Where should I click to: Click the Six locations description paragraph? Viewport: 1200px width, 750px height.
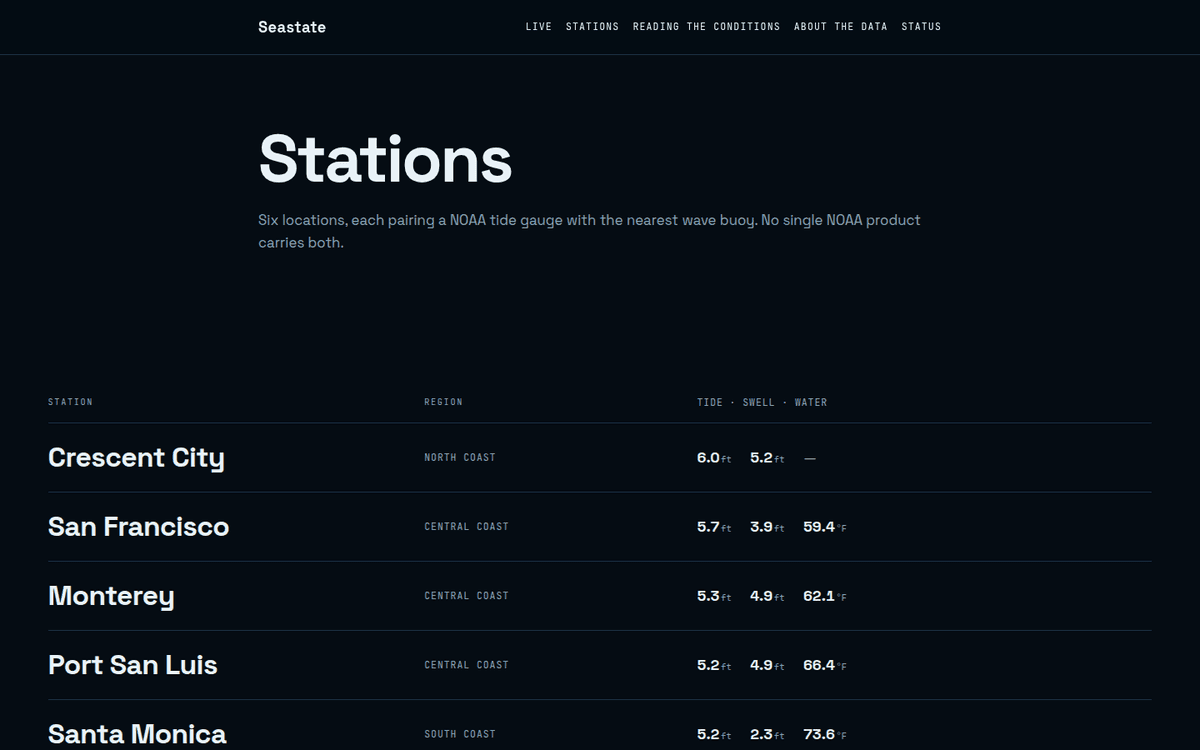589,231
